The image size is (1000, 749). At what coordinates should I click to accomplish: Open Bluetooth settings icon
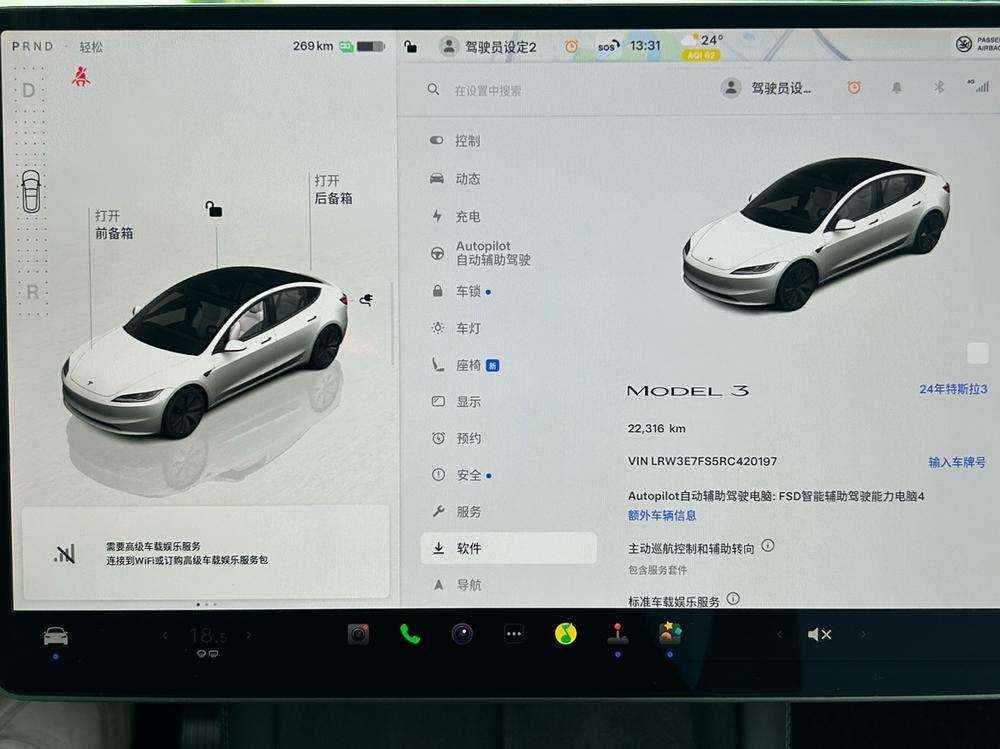939,87
